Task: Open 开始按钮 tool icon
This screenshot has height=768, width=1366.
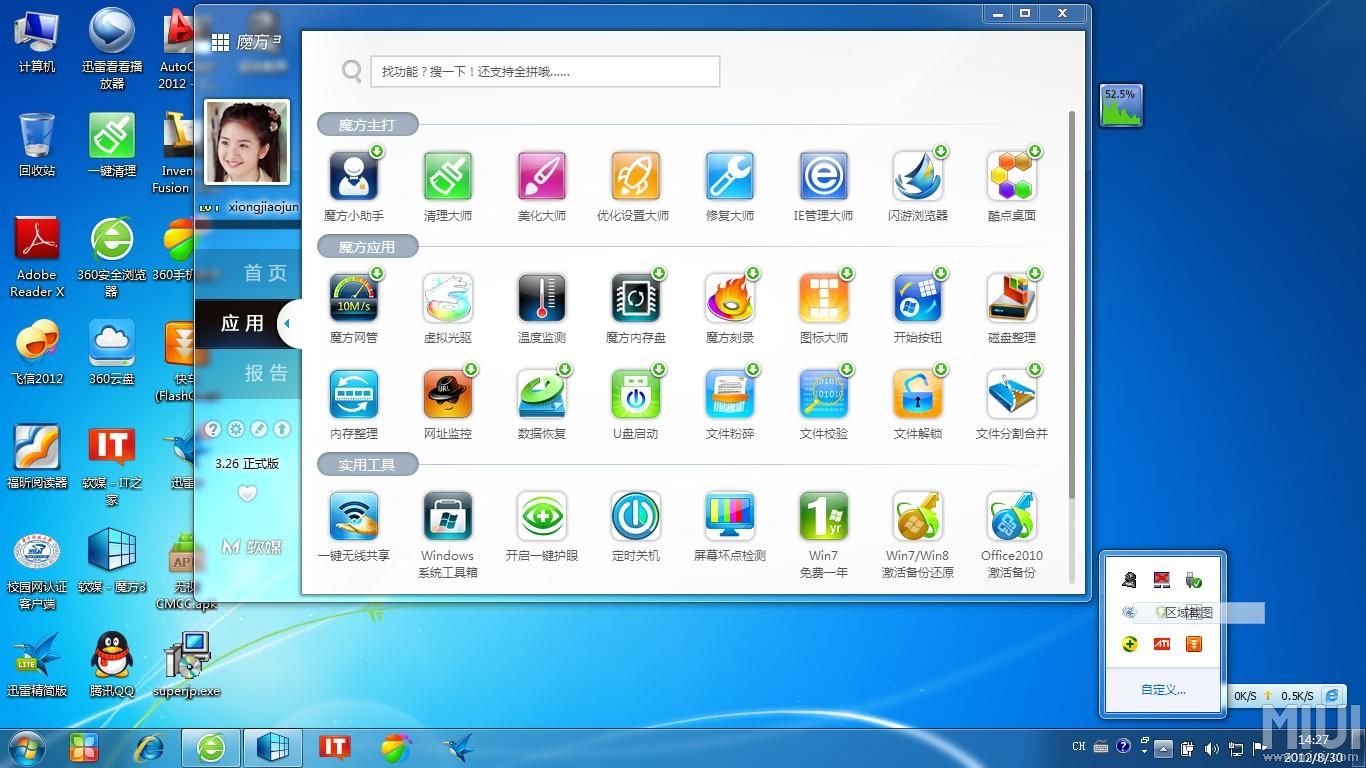Action: point(918,298)
